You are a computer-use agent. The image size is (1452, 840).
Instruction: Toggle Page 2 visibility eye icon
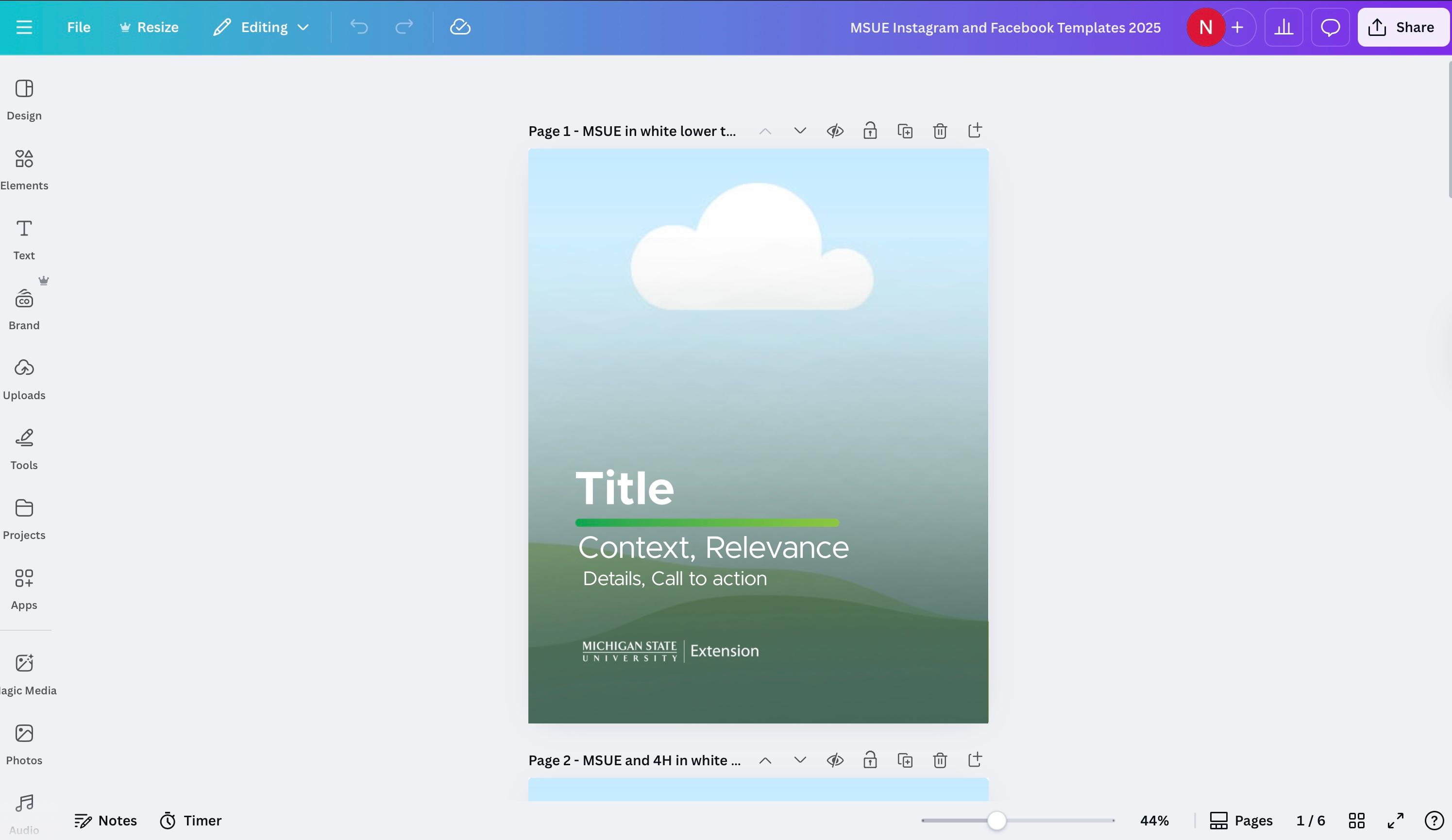click(x=835, y=760)
